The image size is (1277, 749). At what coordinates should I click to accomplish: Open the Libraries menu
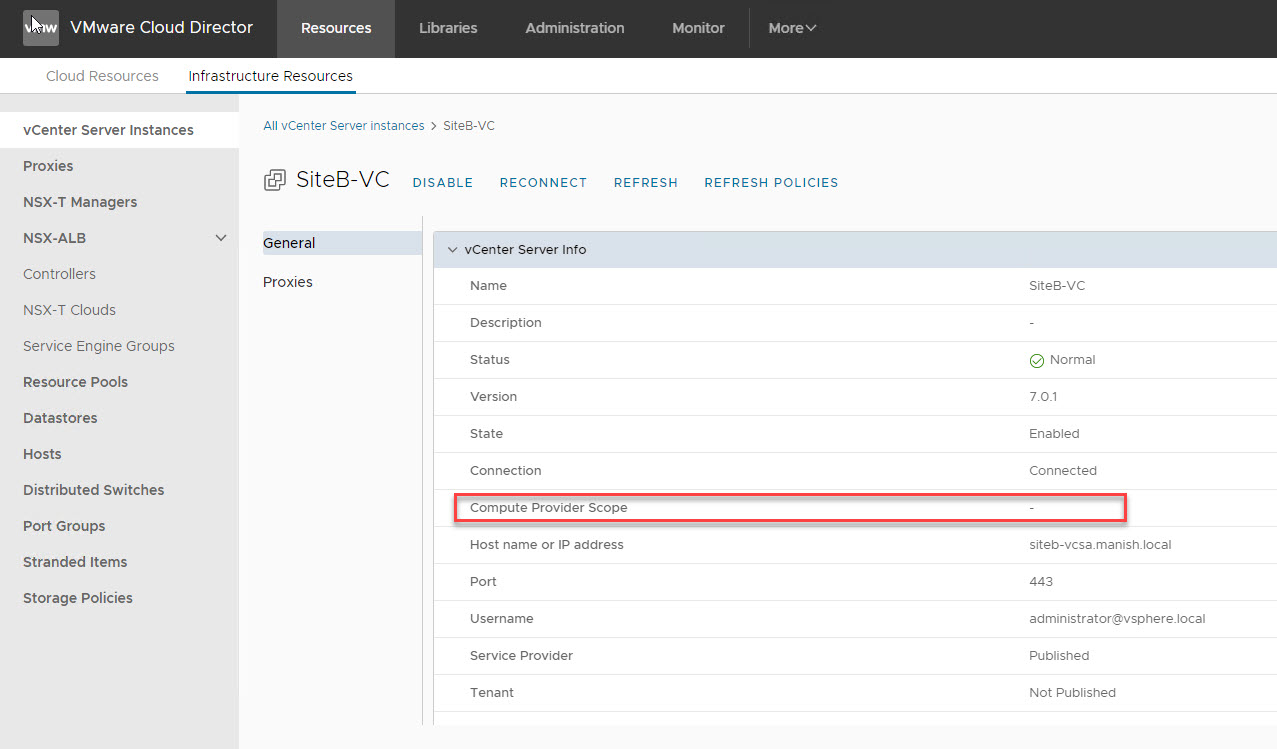[x=448, y=27]
